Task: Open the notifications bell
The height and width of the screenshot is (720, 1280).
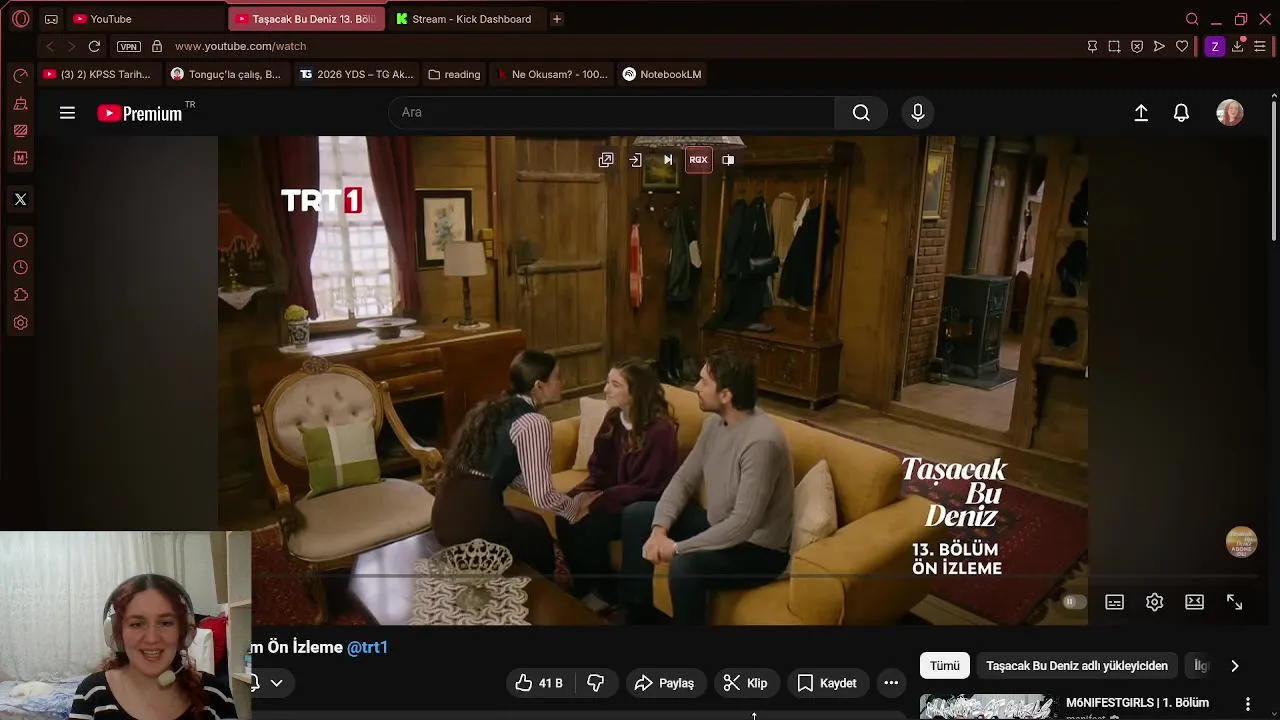Action: point(1181,113)
